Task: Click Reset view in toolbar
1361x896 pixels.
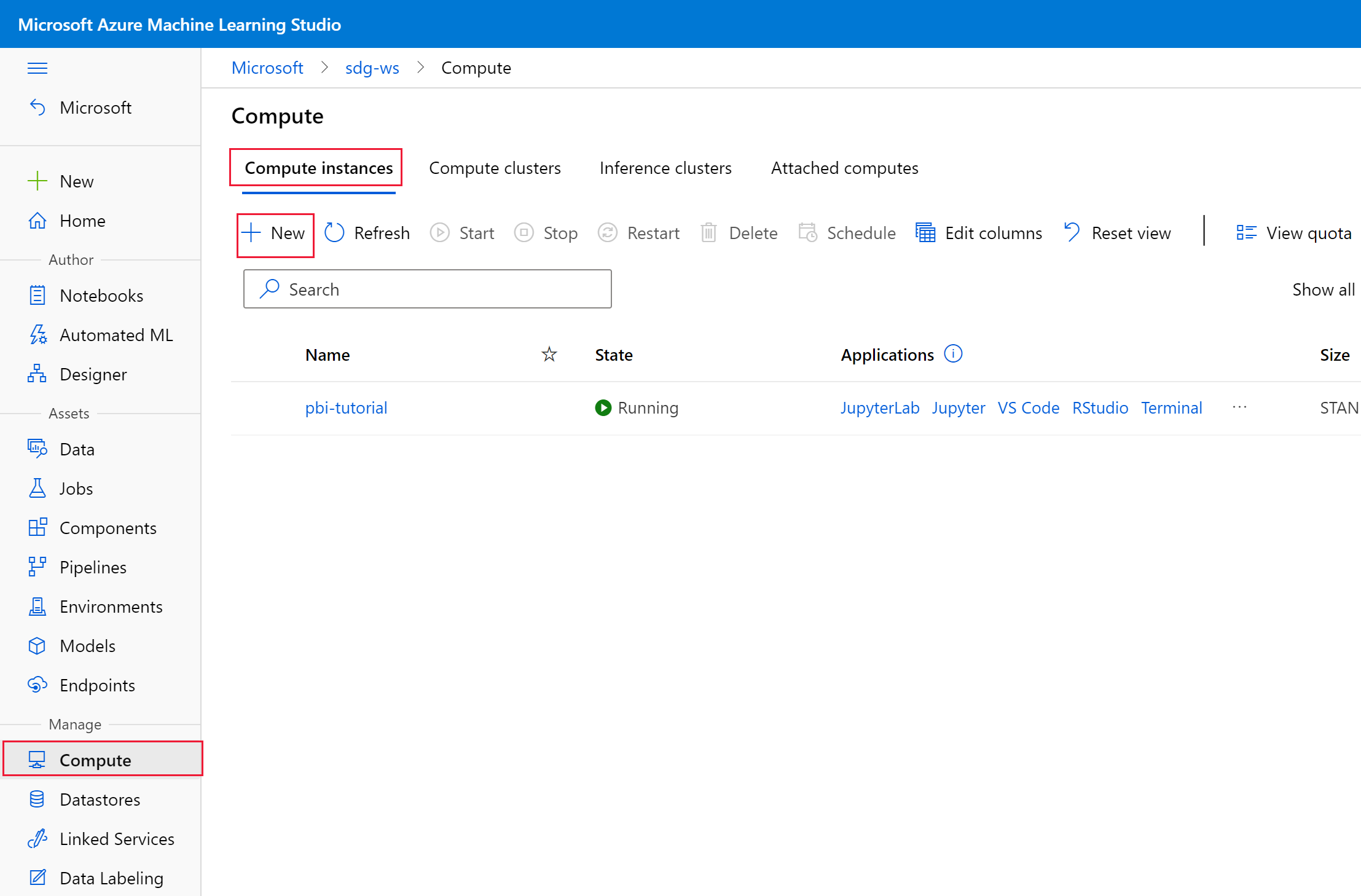Action: pyautogui.click(x=1118, y=233)
